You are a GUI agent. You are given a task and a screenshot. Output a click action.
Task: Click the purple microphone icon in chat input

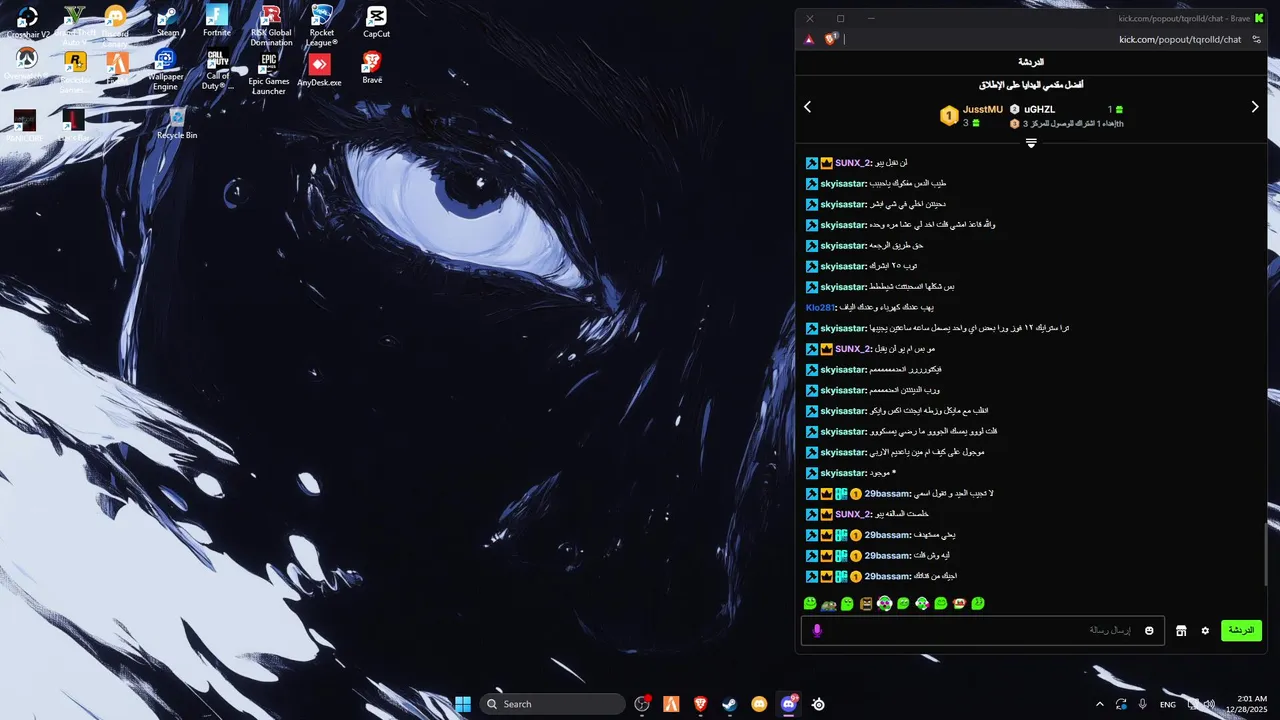[x=817, y=631]
